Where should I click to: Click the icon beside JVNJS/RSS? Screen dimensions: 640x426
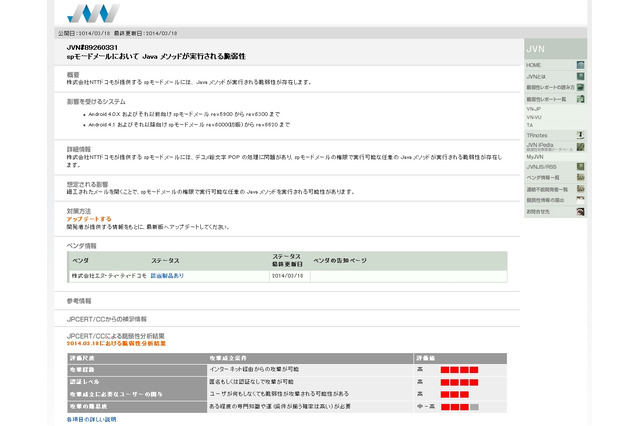pos(580,166)
